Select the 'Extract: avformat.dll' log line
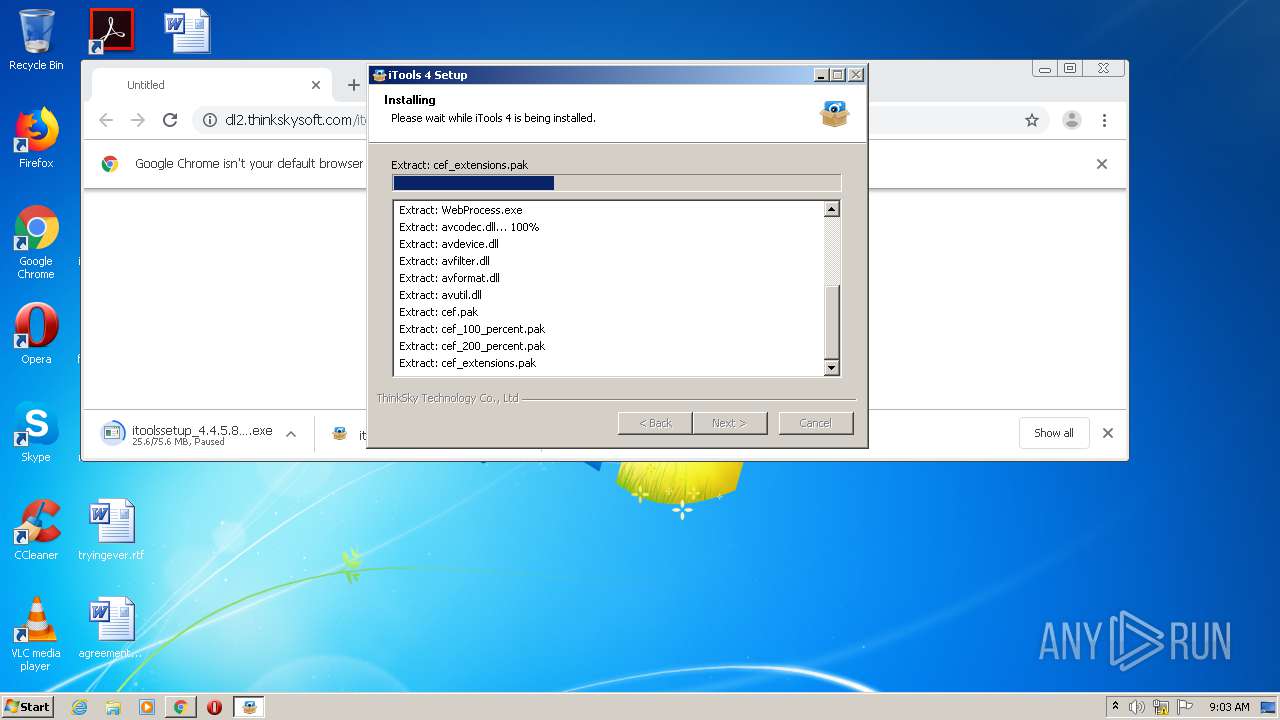 click(449, 278)
